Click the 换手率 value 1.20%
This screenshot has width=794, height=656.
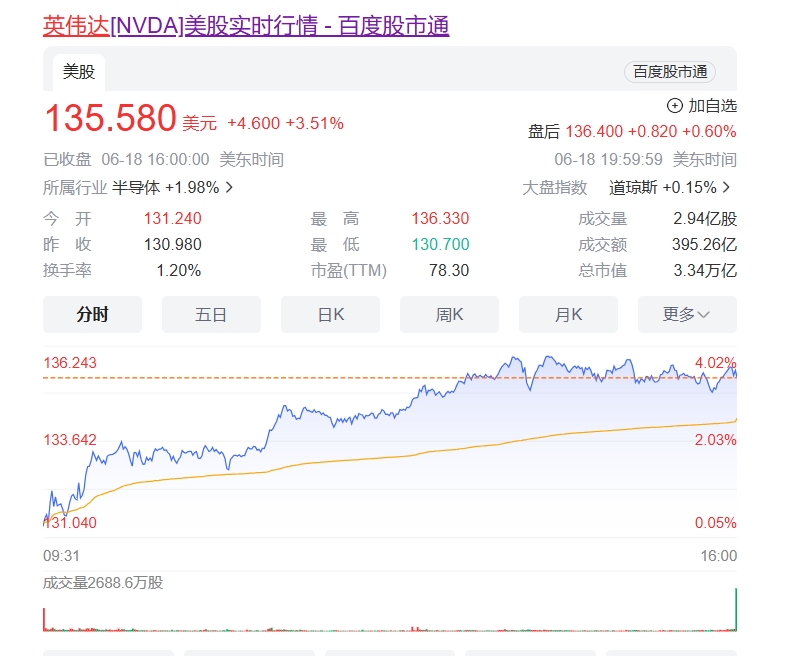point(179,271)
